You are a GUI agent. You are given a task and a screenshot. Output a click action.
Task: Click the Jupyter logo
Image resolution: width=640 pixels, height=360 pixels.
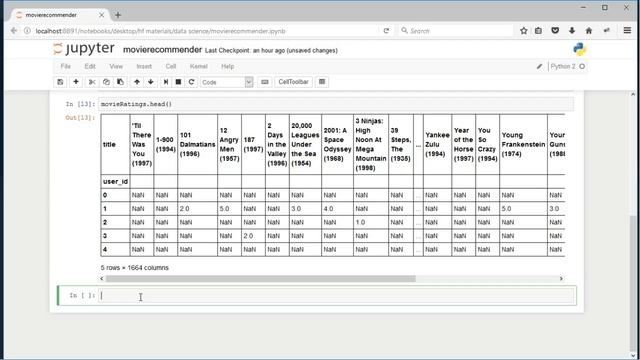pyautogui.click(x=84, y=49)
